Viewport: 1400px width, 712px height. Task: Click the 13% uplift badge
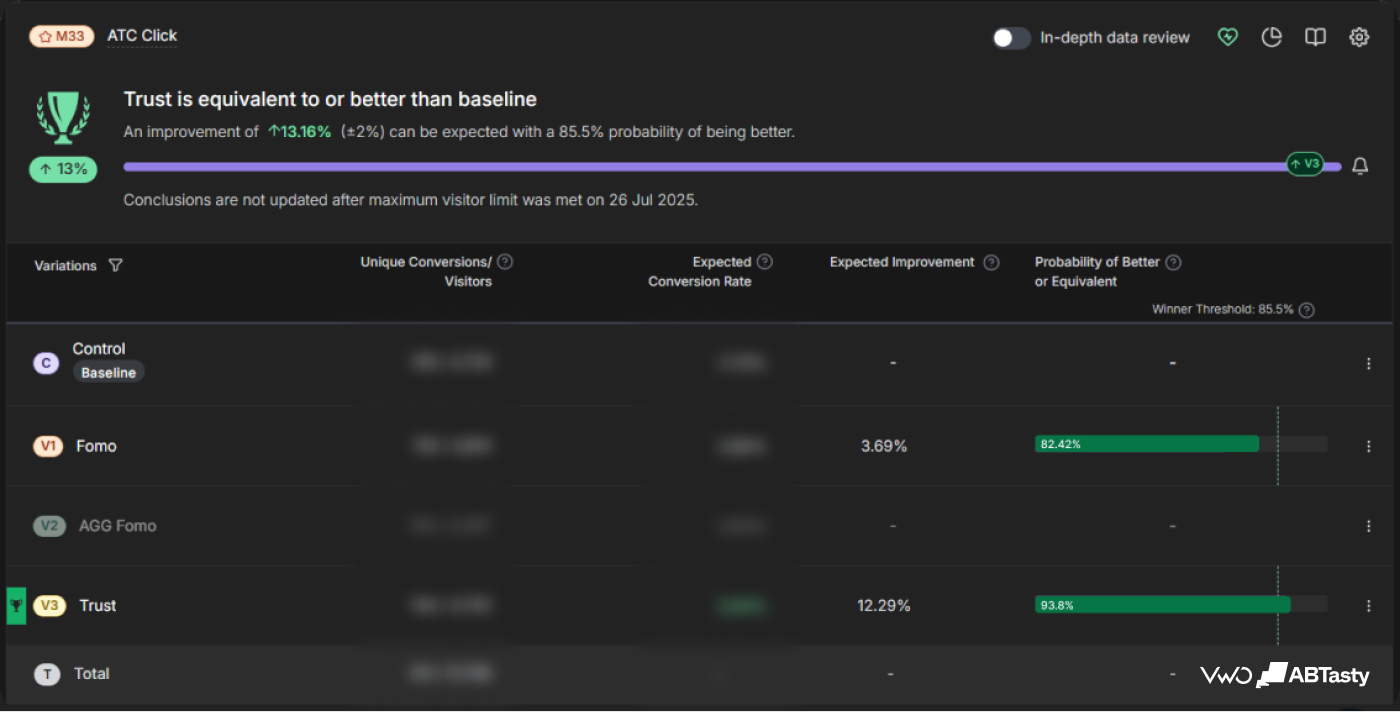pos(63,169)
